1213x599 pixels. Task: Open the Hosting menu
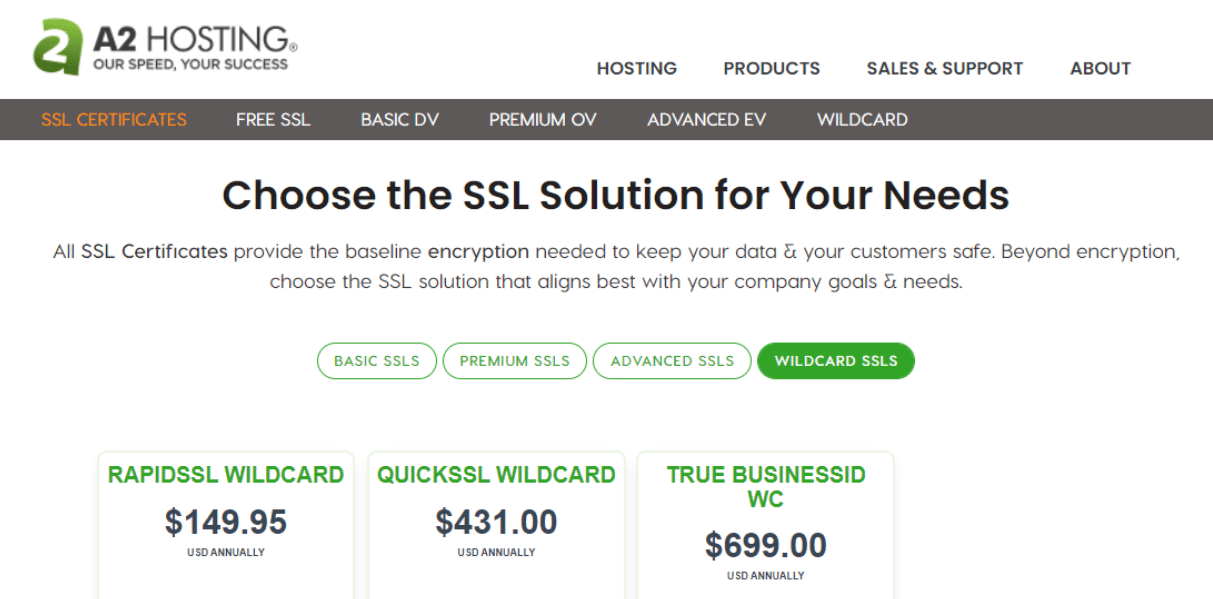[637, 69]
